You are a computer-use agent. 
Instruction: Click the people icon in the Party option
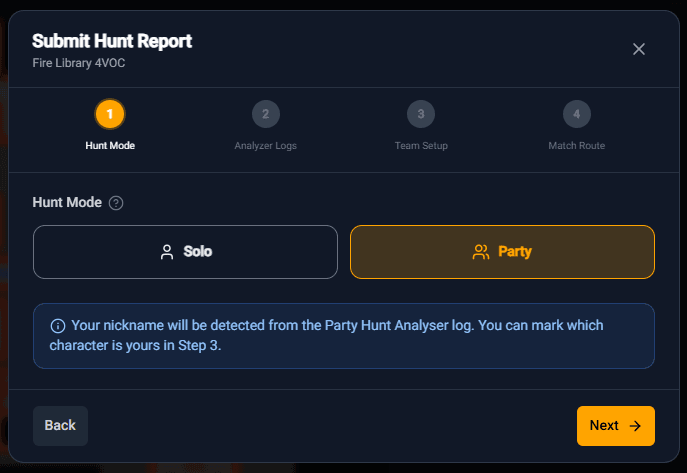pos(481,252)
